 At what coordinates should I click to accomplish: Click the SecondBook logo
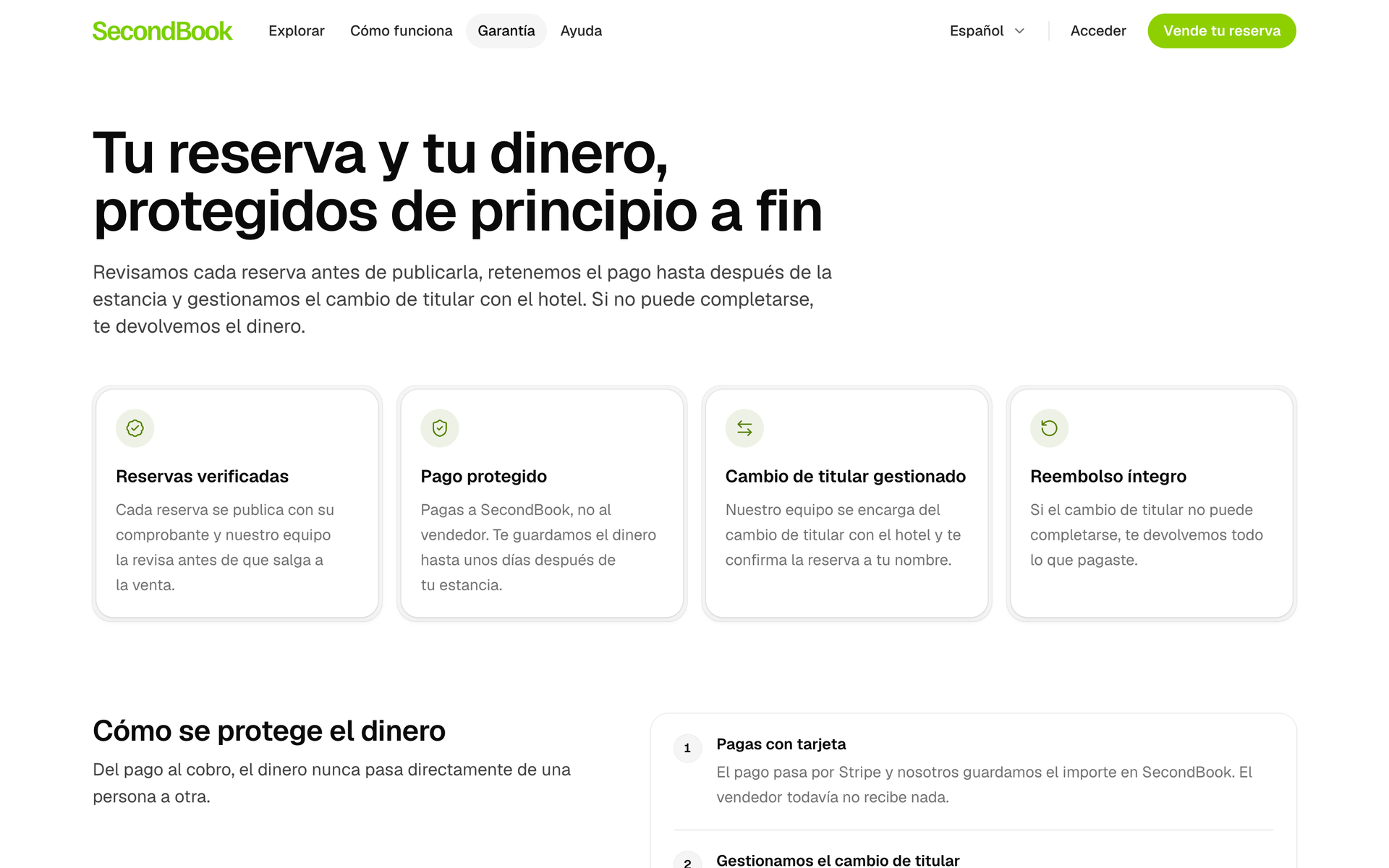point(162,31)
